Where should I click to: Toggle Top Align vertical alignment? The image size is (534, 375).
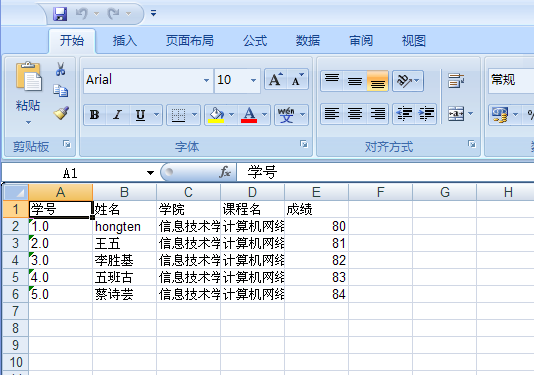pyautogui.click(x=332, y=81)
